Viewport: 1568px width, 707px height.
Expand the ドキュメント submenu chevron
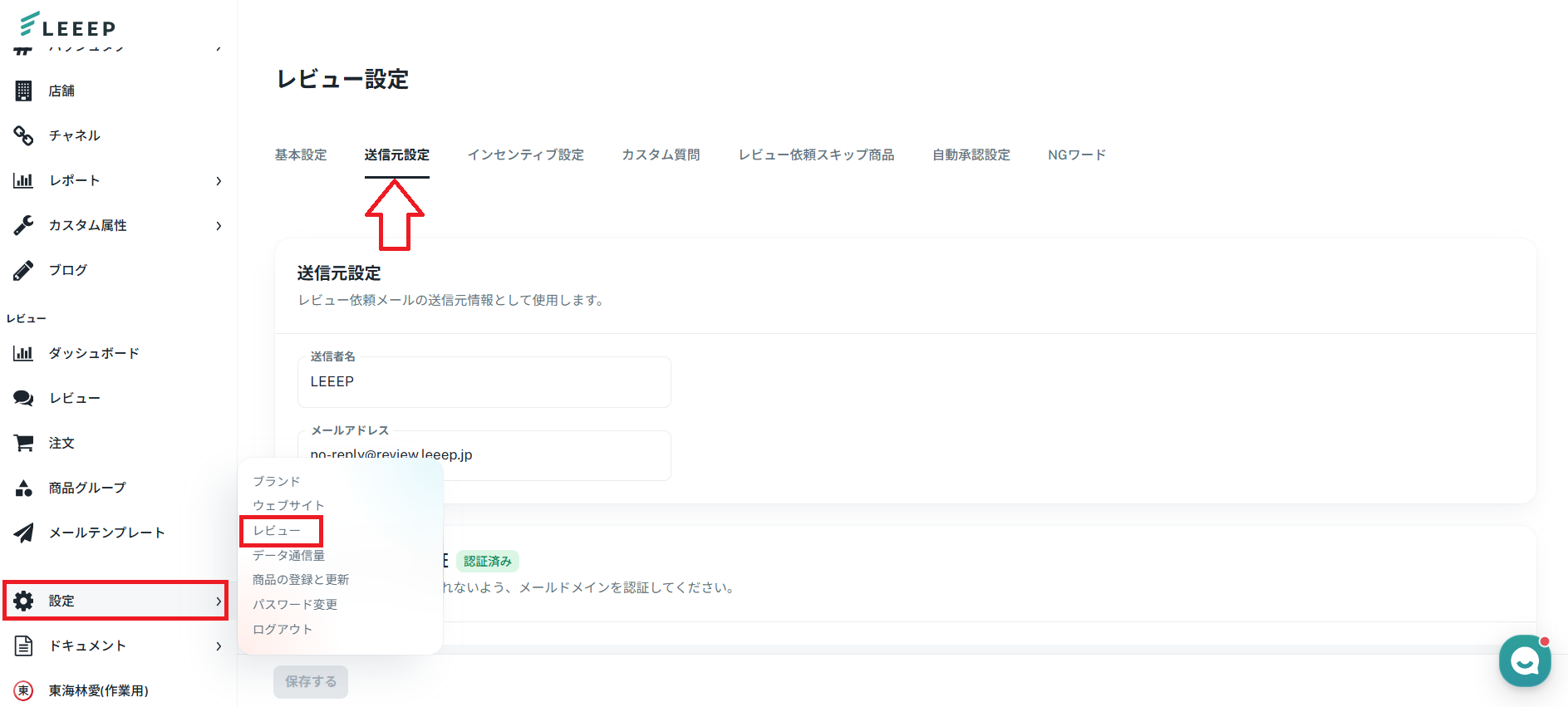219,646
